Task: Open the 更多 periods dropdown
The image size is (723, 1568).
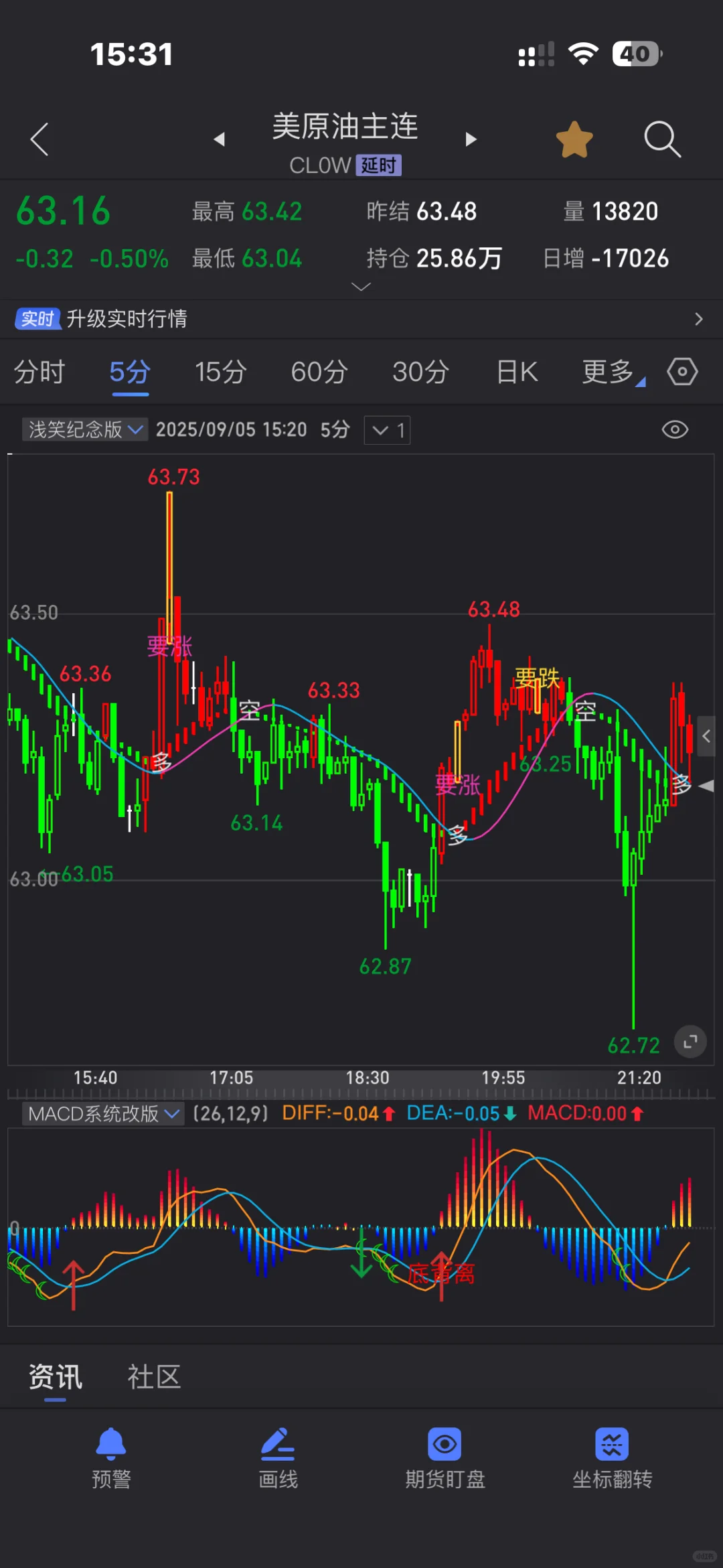Action: 613,372
